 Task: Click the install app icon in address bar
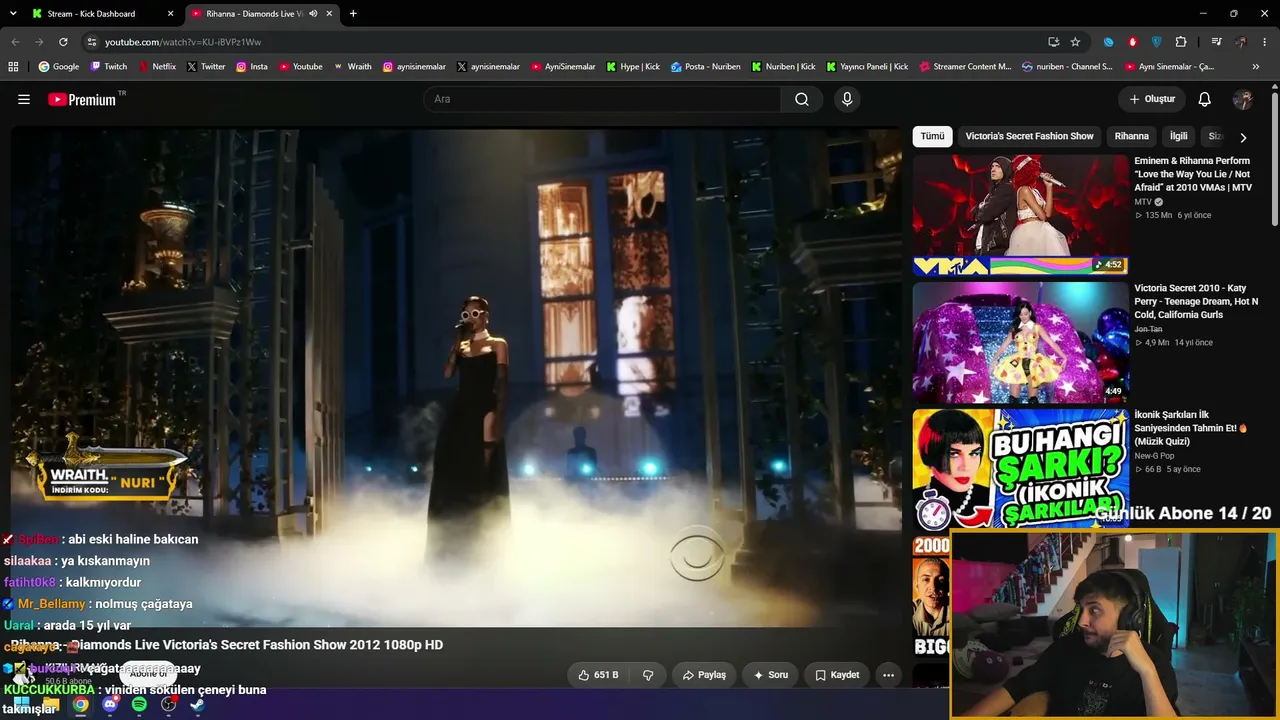(1054, 42)
